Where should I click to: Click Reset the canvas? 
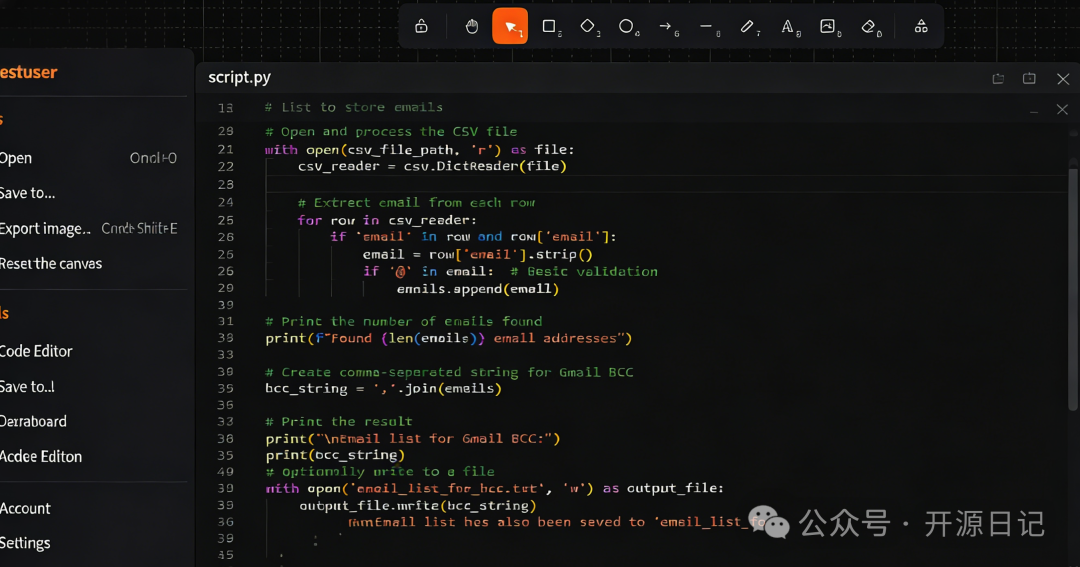(51, 264)
